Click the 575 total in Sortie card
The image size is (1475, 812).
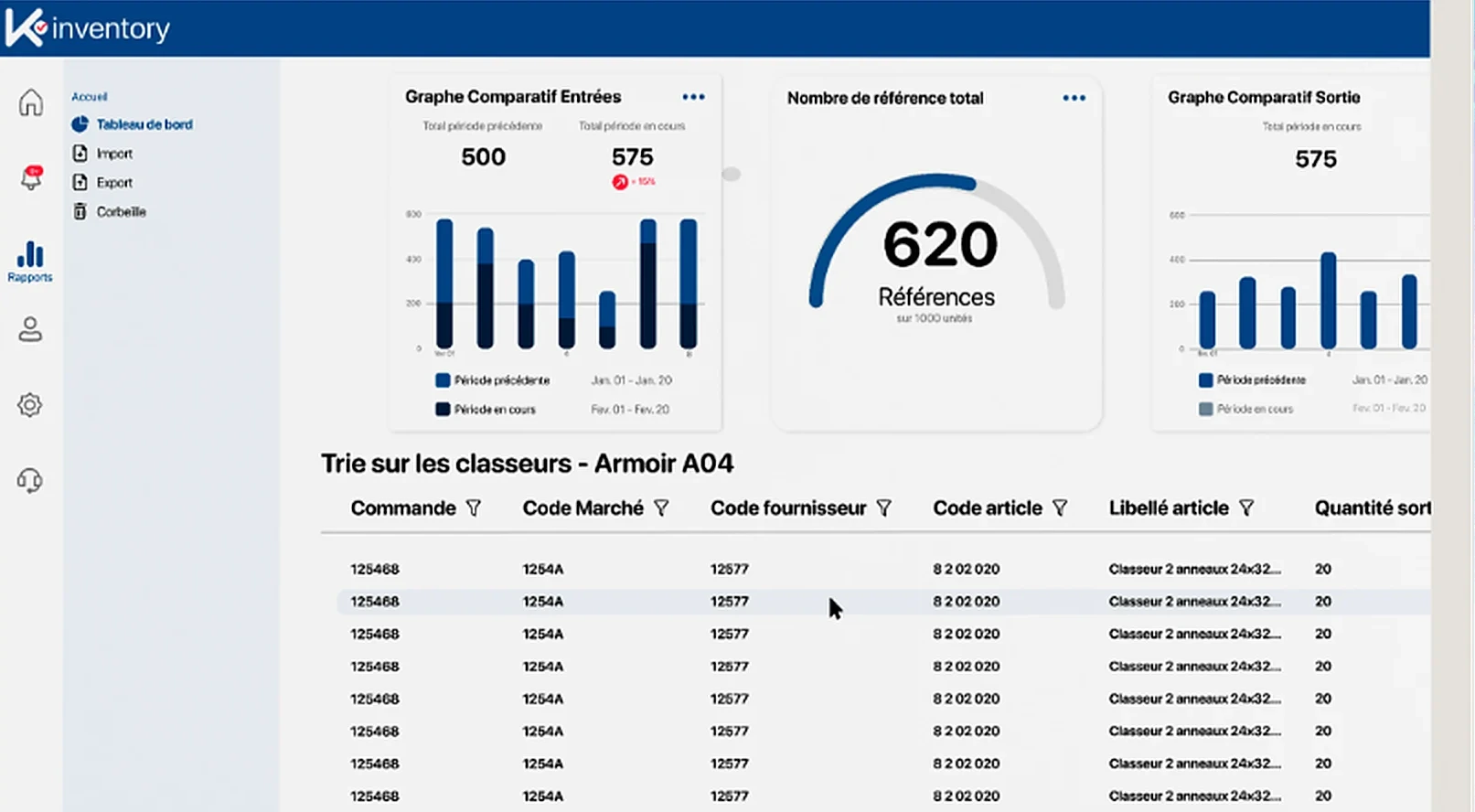click(1316, 159)
